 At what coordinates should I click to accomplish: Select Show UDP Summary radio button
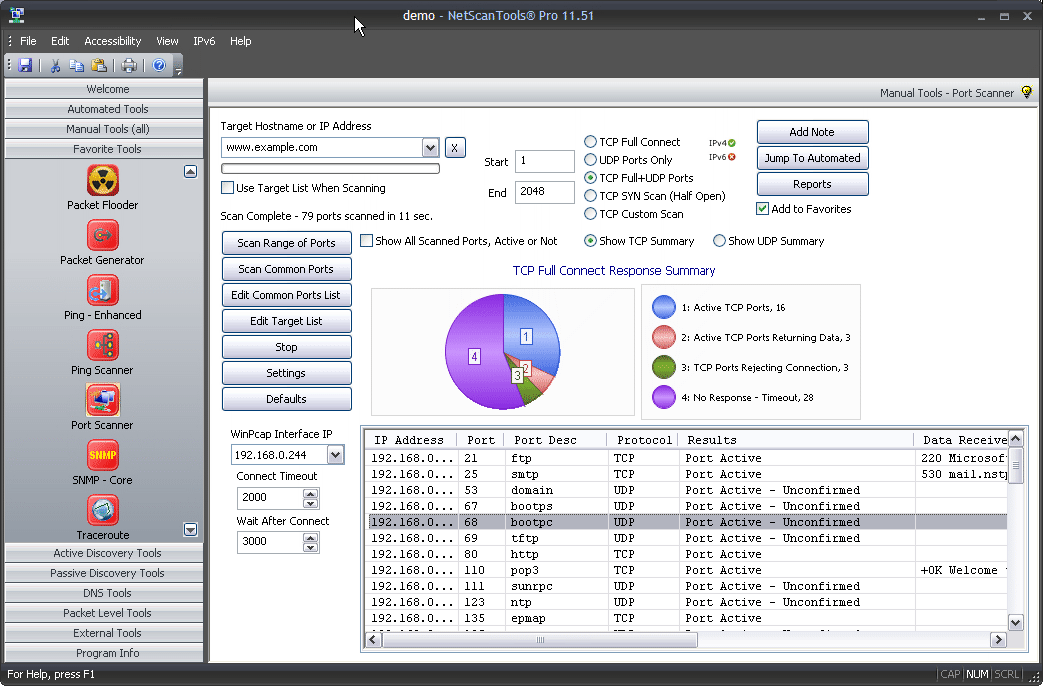[719, 241]
